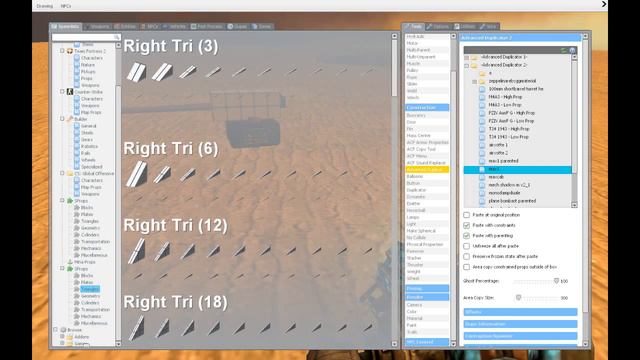Image resolution: width=640 pixels, height=360 pixels.
Task: Click the green refresh icon above dupe list
Action: [564, 50]
